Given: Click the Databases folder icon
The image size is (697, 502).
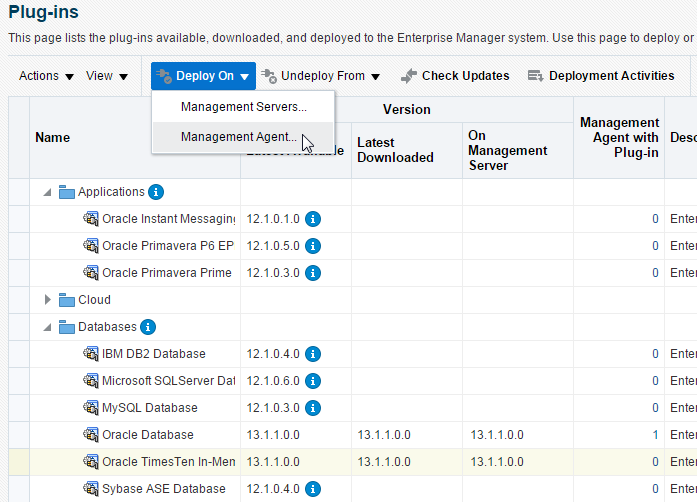Looking at the screenshot, I should click(67, 327).
